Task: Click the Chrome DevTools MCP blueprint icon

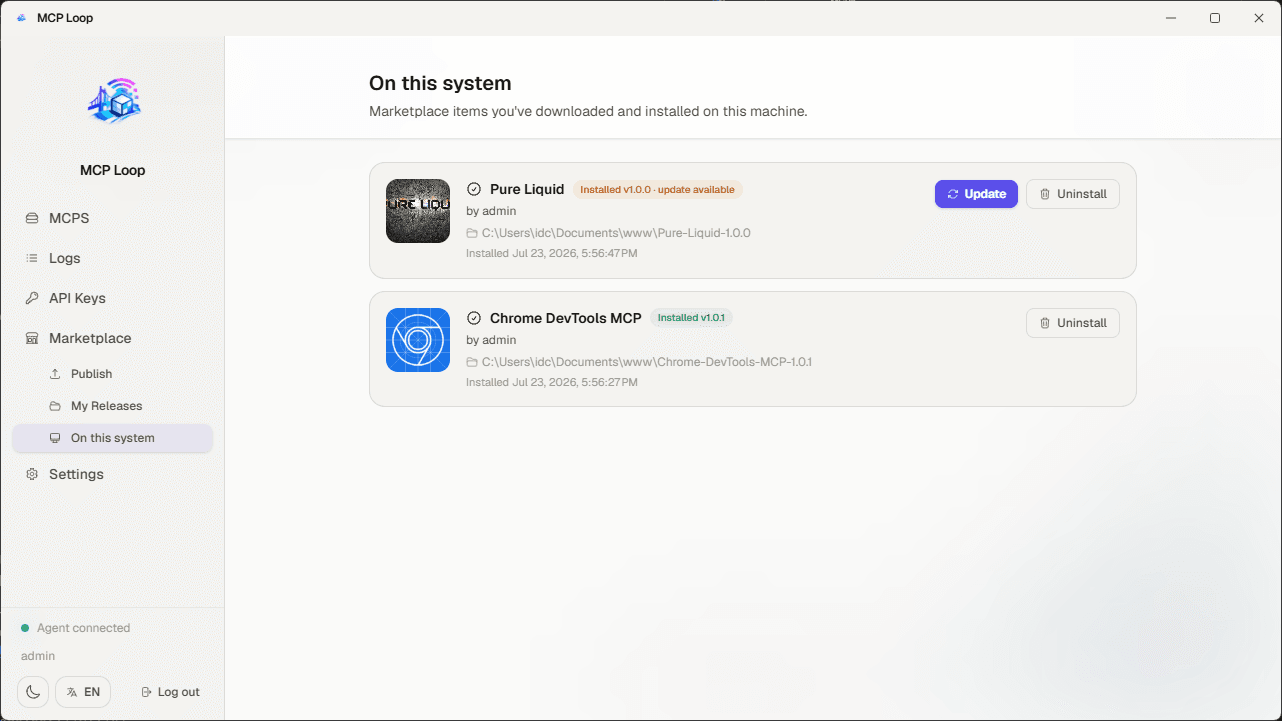Action: tap(418, 340)
